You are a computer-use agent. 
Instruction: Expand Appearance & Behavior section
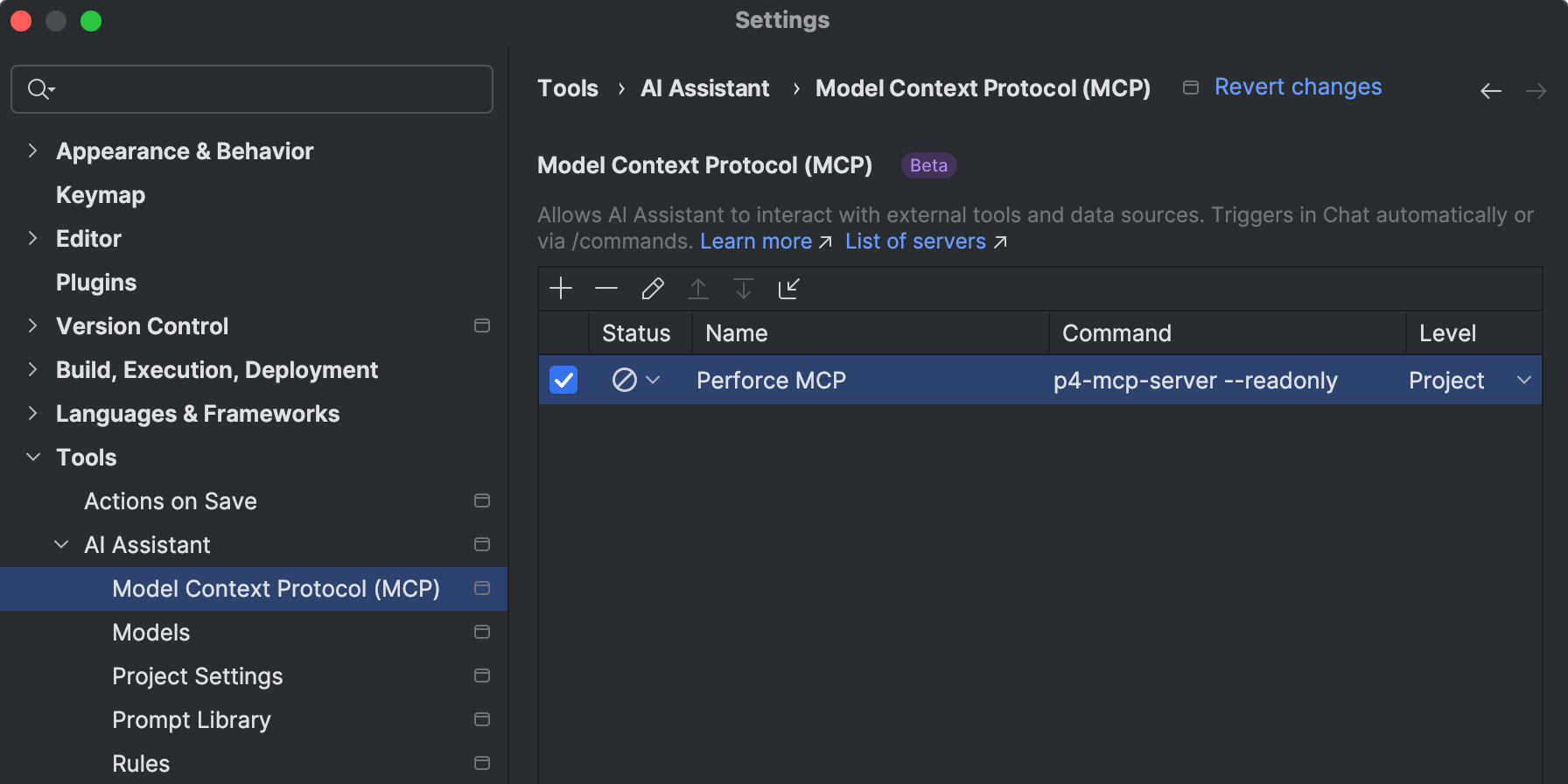(33, 150)
